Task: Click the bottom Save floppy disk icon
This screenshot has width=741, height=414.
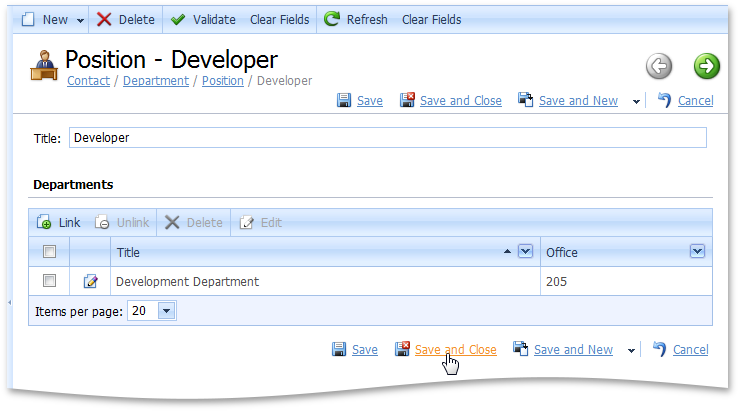Action: click(339, 349)
